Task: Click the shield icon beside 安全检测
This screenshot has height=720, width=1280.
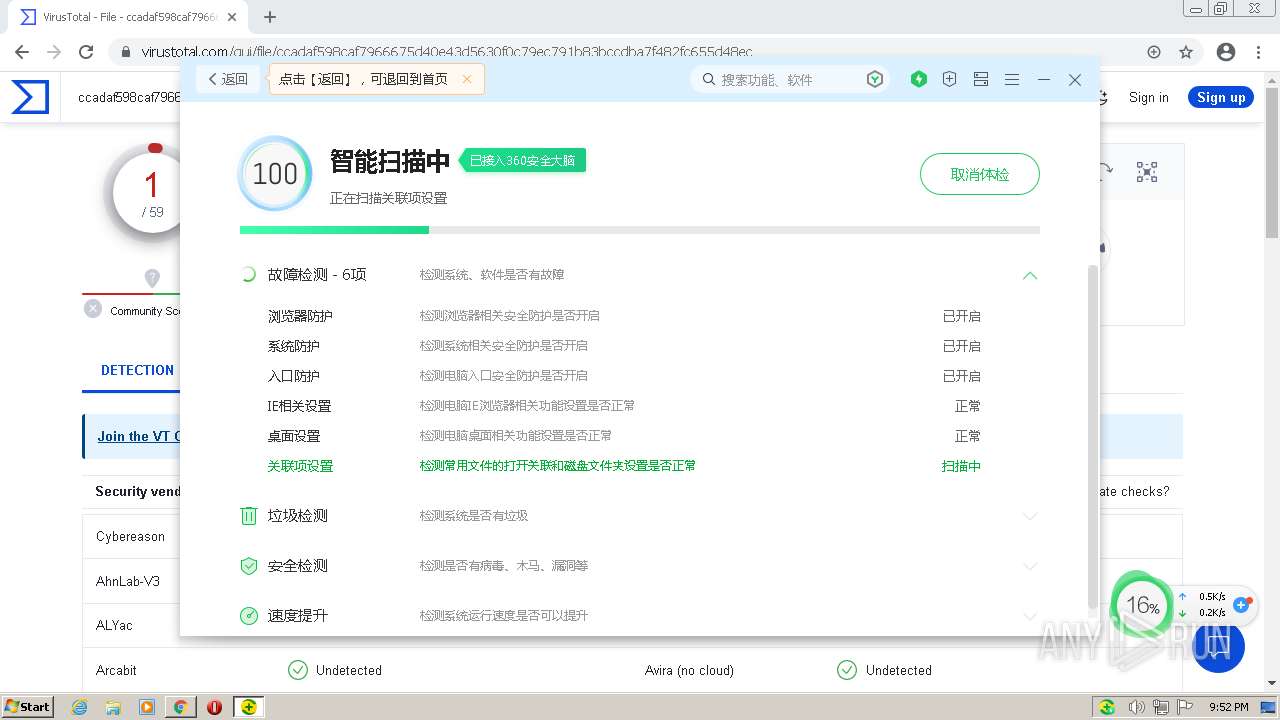Action: pos(249,566)
